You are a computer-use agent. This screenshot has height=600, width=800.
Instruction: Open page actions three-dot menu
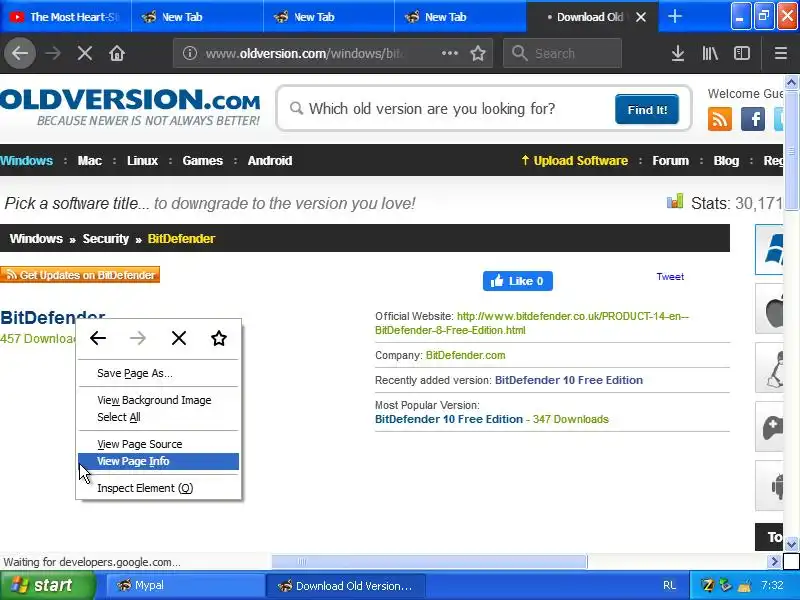(449, 53)
